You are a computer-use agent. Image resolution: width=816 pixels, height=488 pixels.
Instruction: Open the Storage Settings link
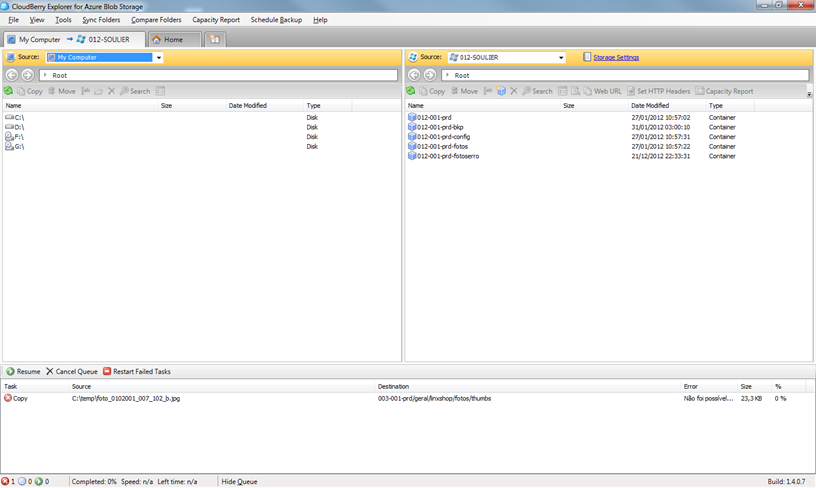616,58
